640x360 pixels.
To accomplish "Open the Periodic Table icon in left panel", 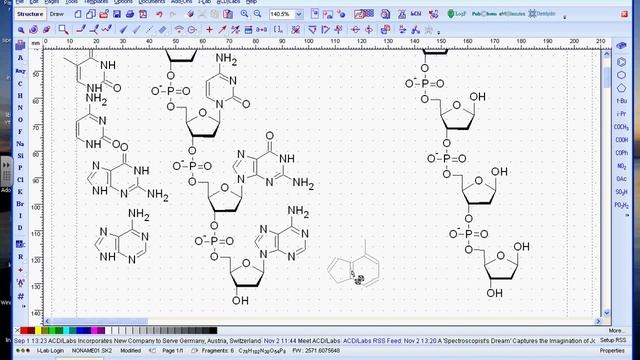I will coord(20,45).
